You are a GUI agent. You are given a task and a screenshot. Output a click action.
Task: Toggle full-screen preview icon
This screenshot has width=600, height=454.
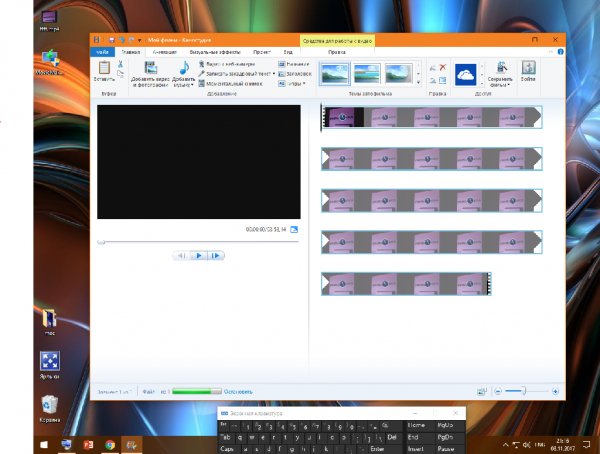coord(294,229)
